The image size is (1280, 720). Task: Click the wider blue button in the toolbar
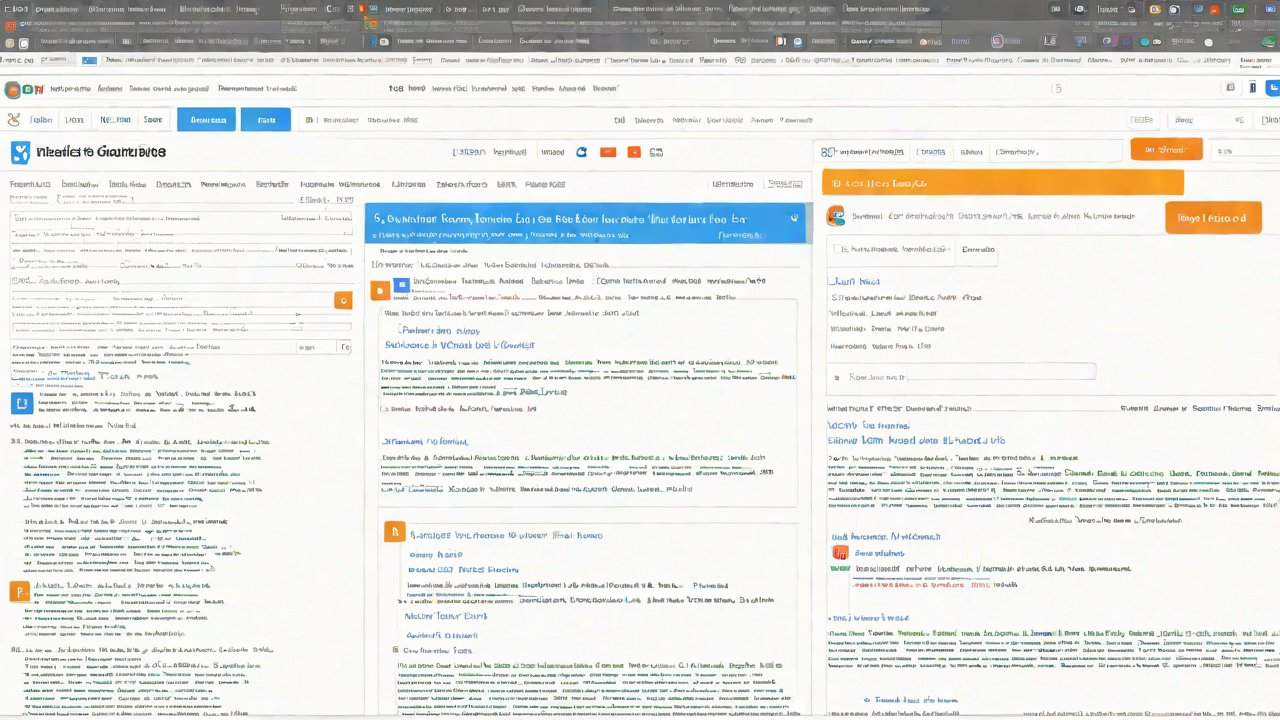click(207, 120)
